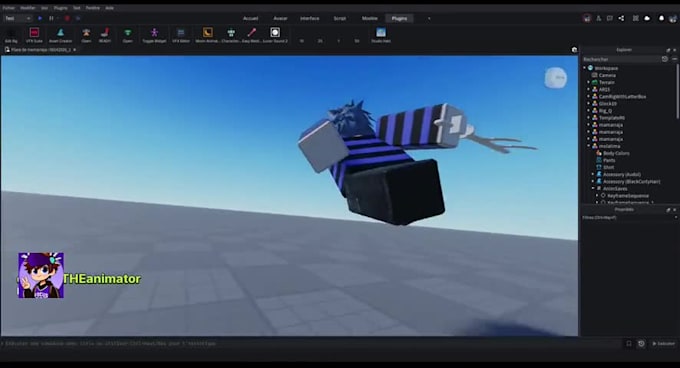This screenshot has width=680, height=368.
Task: Pop out the Explorer panel
Action: click(x=668, y=50)
